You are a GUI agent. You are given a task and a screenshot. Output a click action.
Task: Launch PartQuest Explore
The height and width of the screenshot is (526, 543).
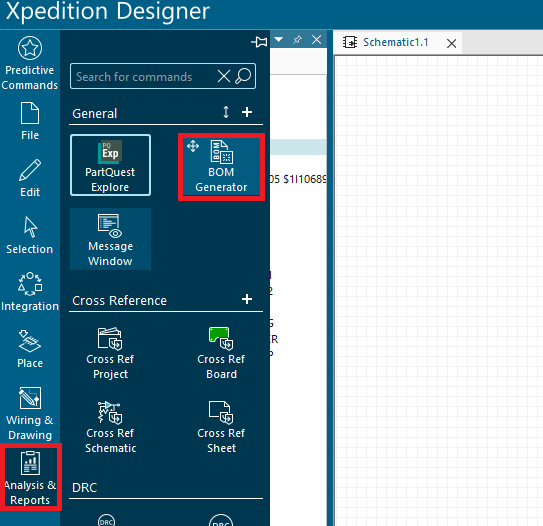(x=110, y=165)
